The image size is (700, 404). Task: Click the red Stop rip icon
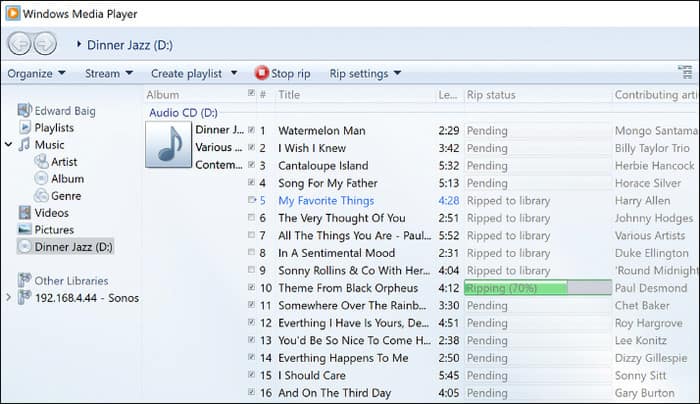pyautogui.click(x=262, y=73)
